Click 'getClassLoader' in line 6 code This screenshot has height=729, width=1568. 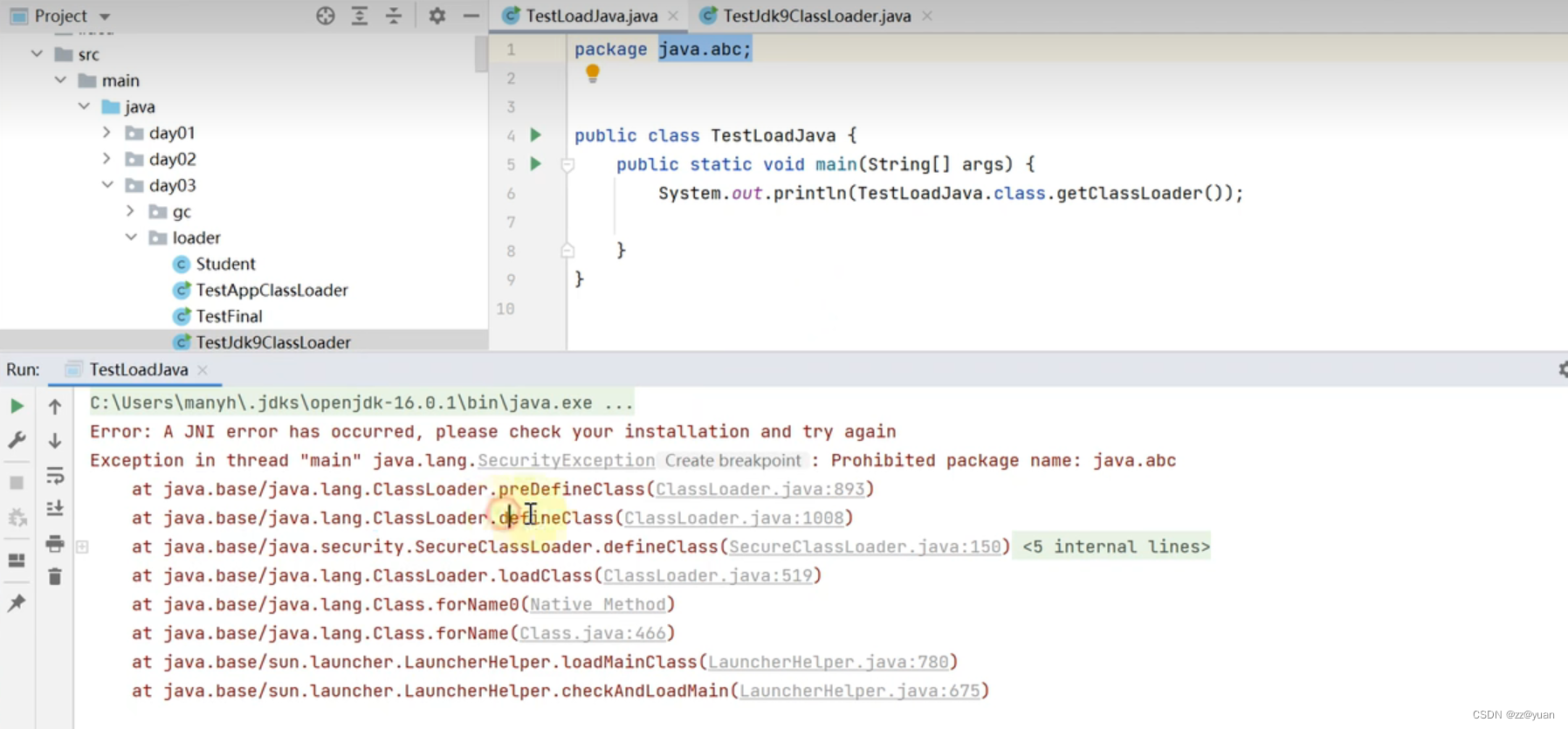click(1130, 193)
